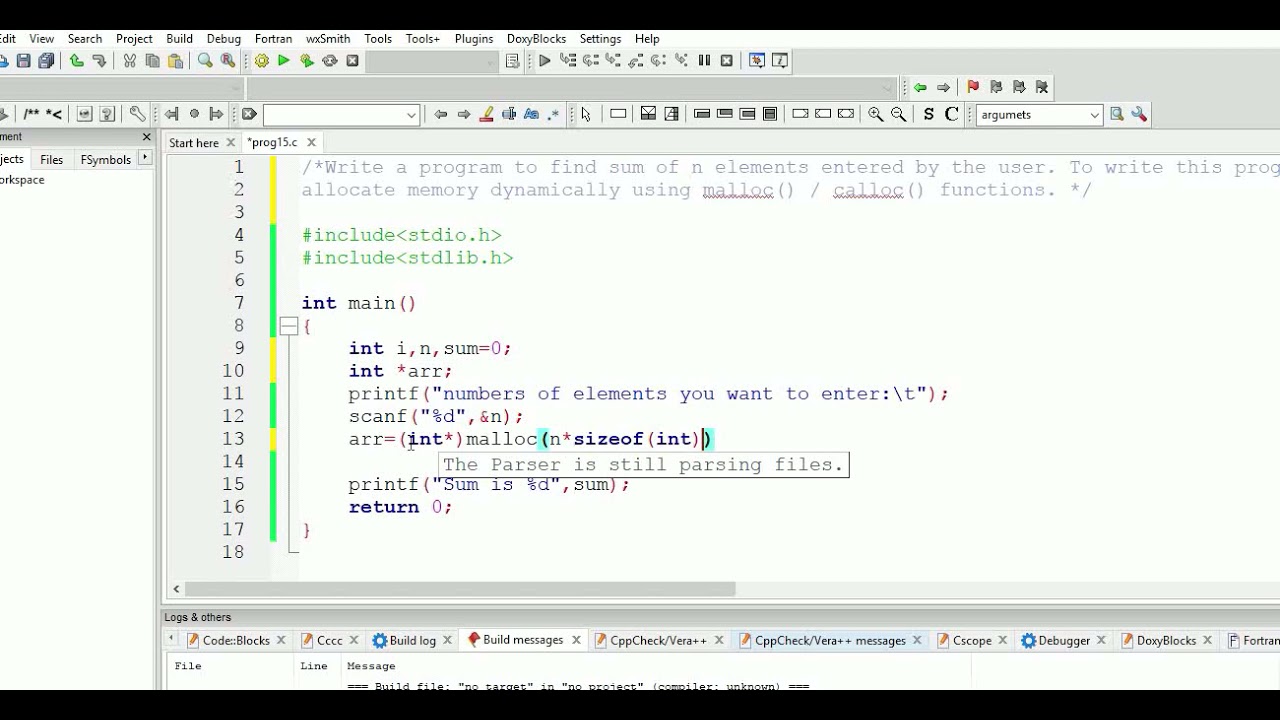Run search next to argumets field

click(1117, 114)
